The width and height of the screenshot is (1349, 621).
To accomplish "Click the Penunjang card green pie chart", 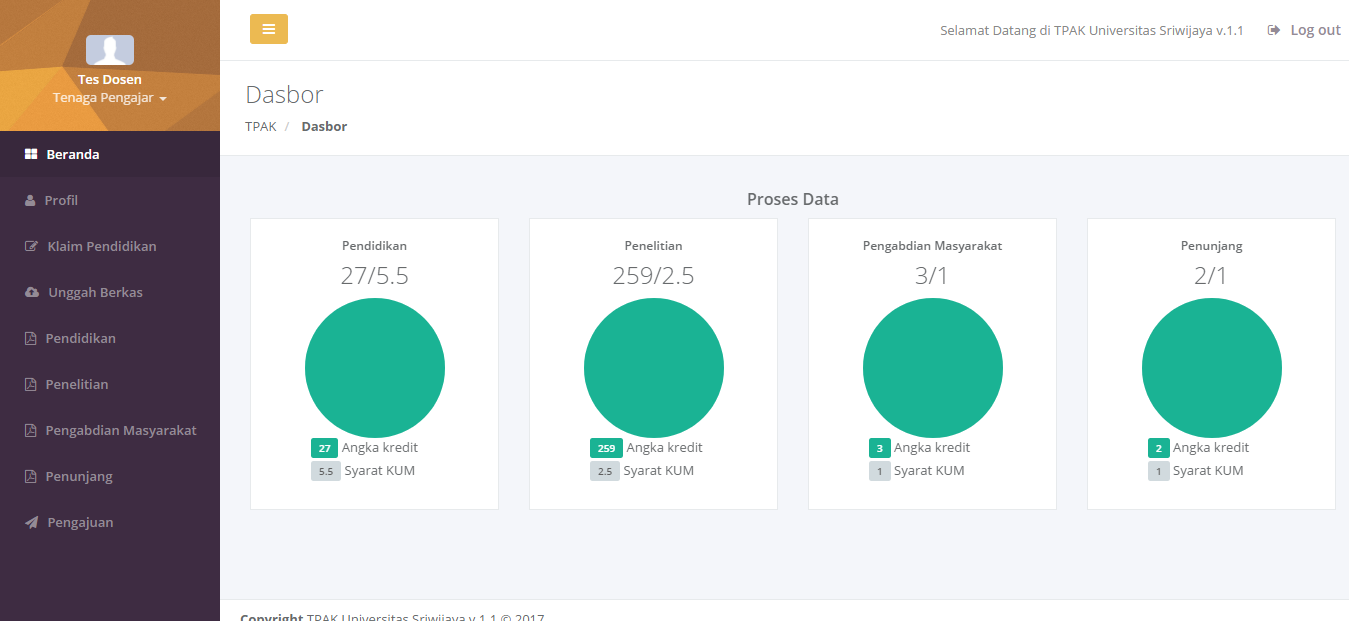I will coord(1211,368).
